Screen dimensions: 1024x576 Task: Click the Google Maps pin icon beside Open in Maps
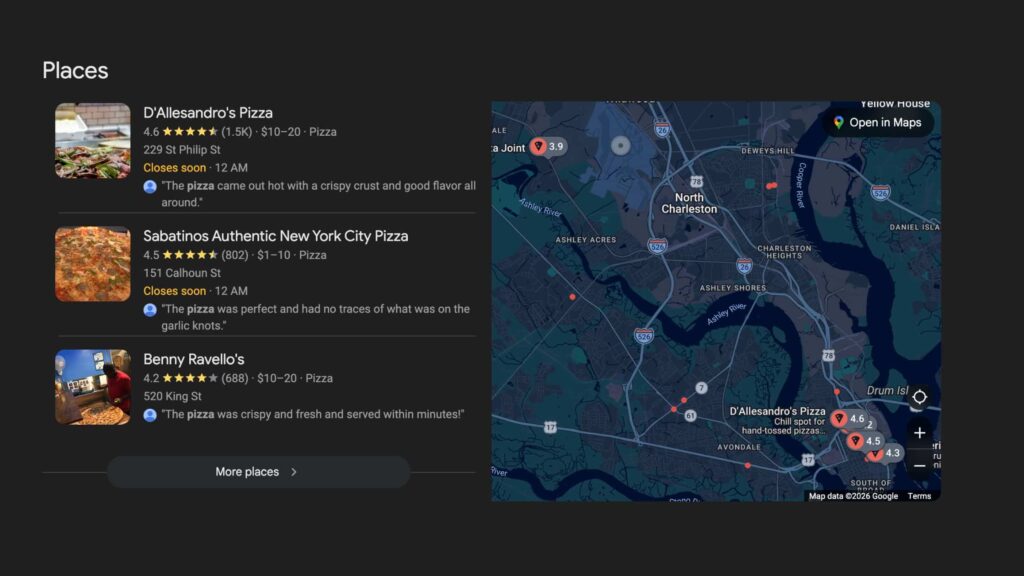coord(837,122)
